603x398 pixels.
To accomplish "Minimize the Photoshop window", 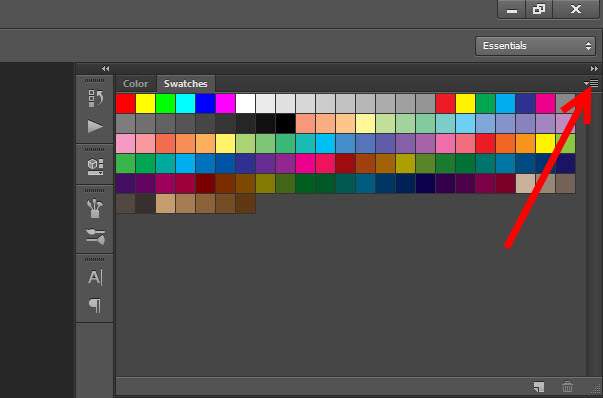I will [511, 9].
